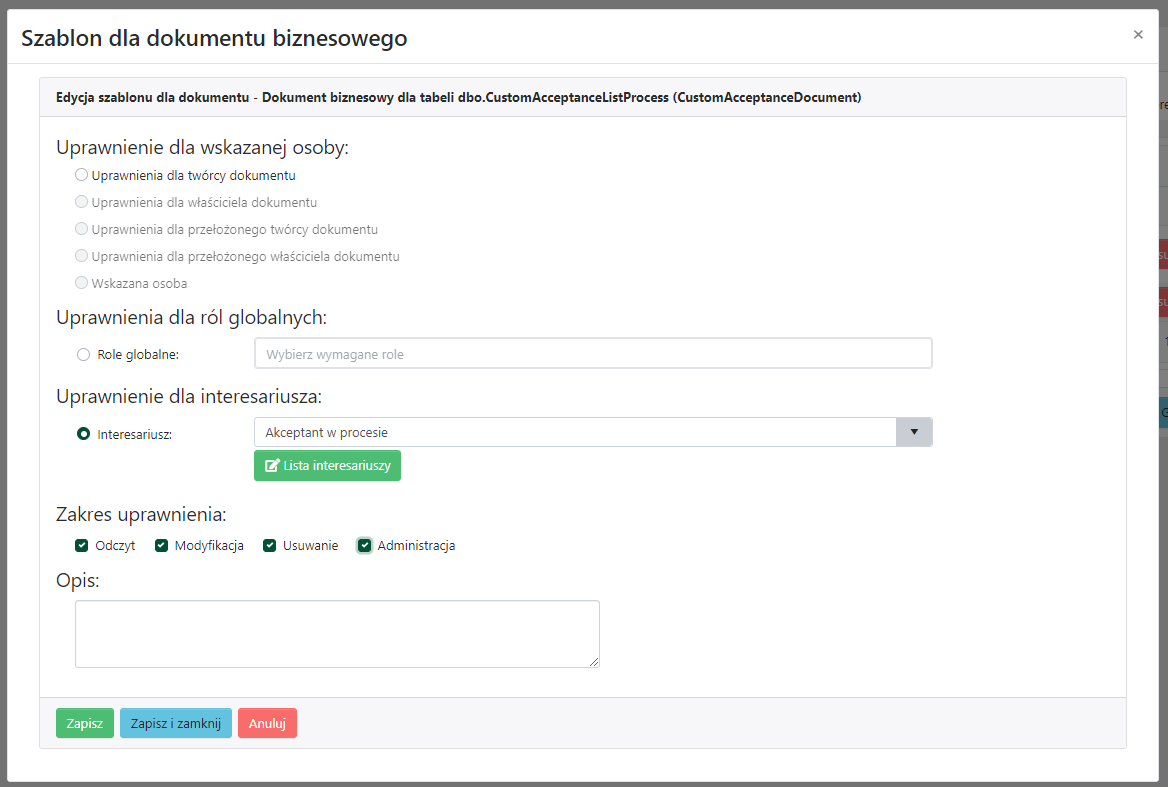
Task: Select Uprawnienia dla twórcy dokumentu radio
Action: click(82, 175)
